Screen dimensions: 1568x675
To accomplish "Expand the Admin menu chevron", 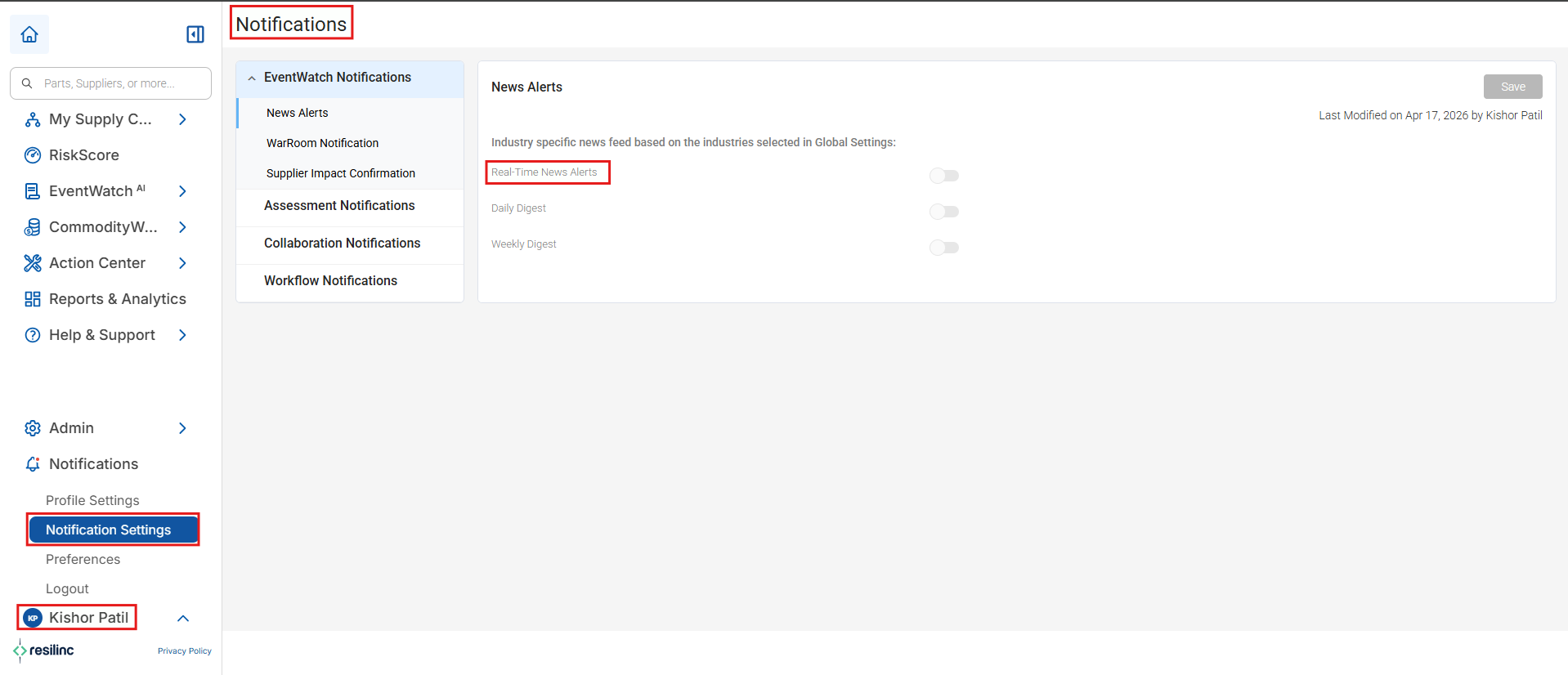I will click(x=182, y=428).
